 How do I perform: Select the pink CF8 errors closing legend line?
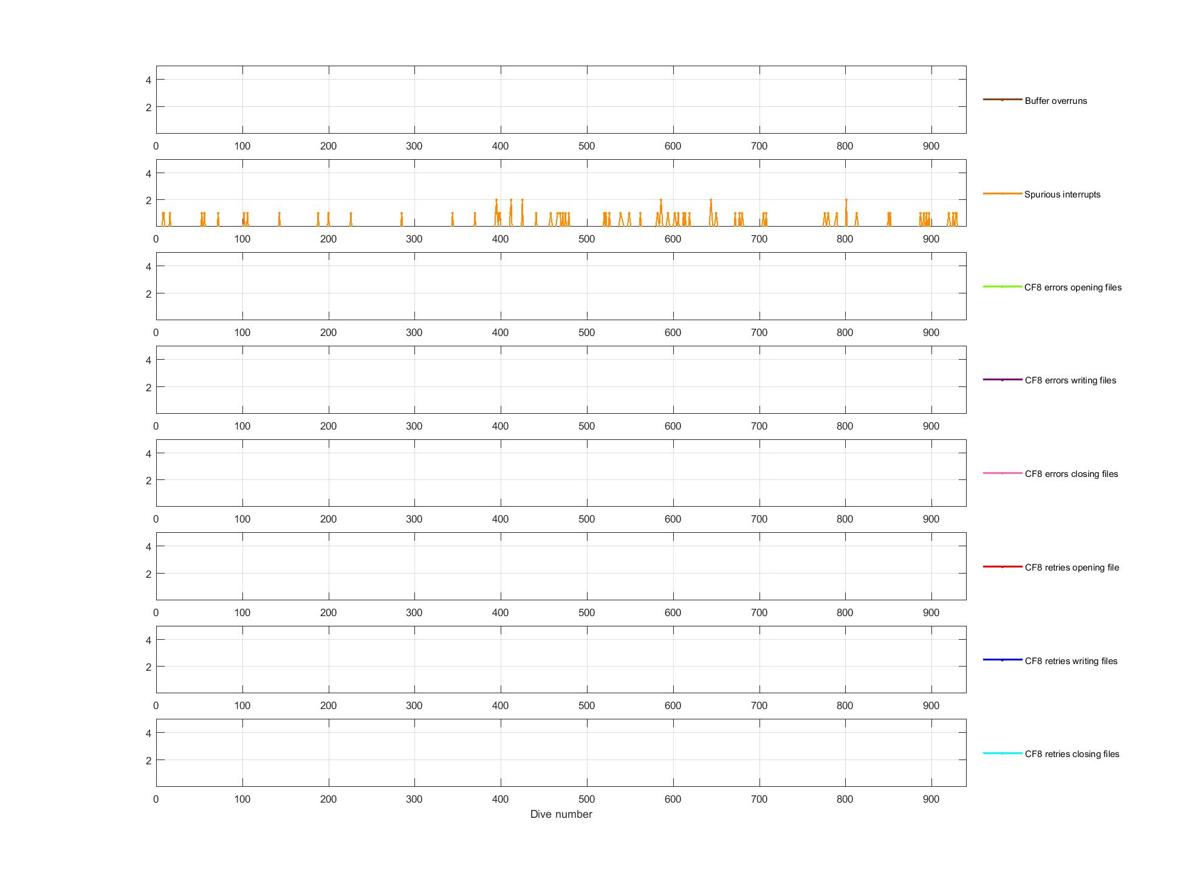coord(1002,473)
